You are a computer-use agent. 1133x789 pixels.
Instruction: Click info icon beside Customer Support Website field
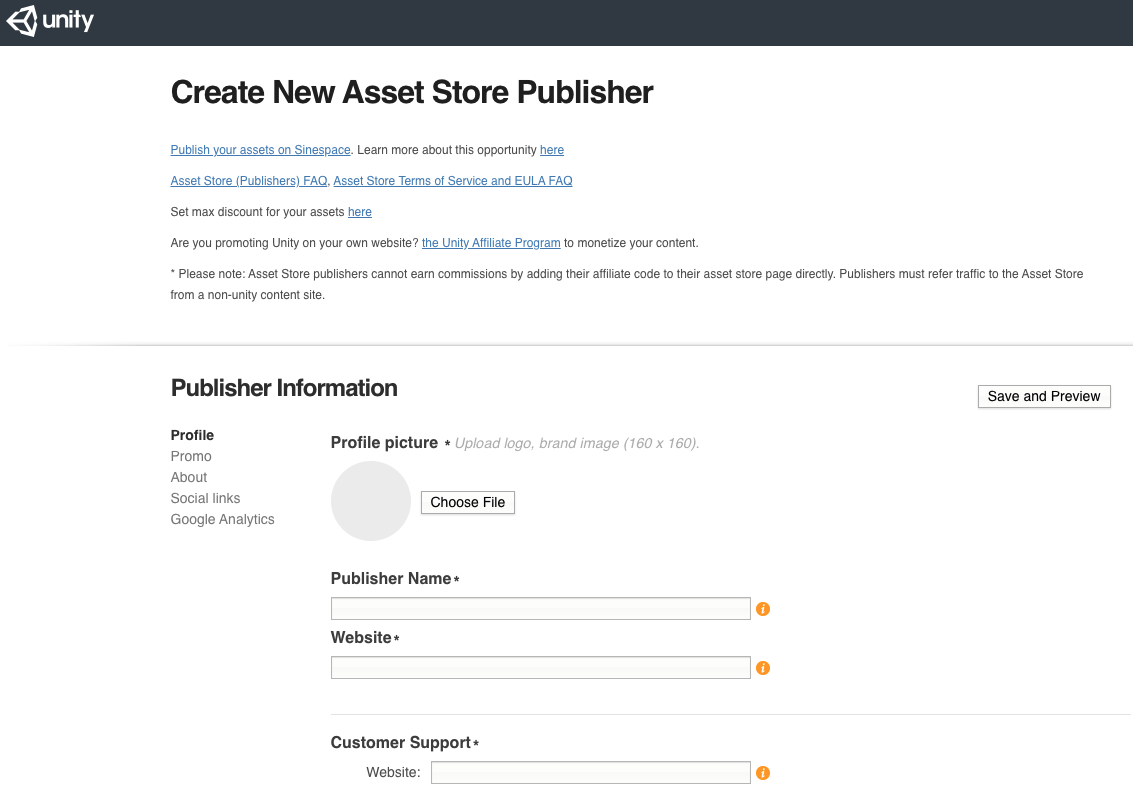tap(762, 773)
